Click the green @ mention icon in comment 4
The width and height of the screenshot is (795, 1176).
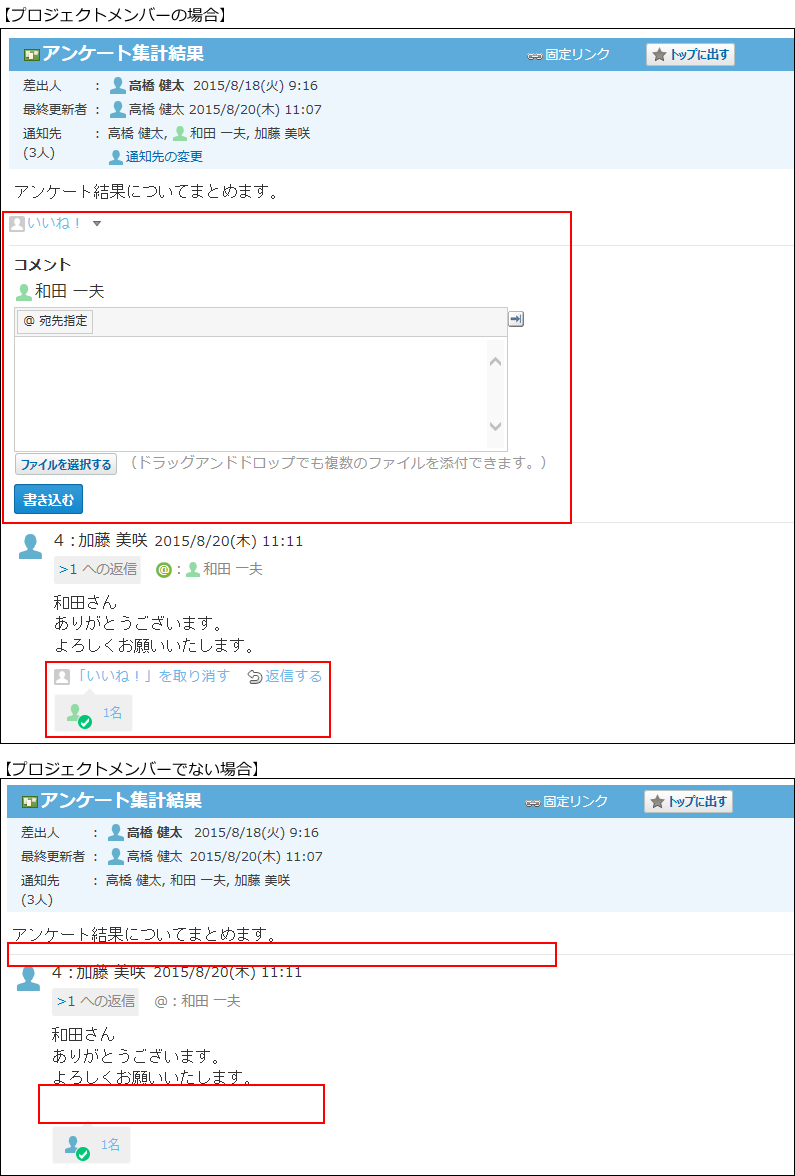click(x=164, y=570)
